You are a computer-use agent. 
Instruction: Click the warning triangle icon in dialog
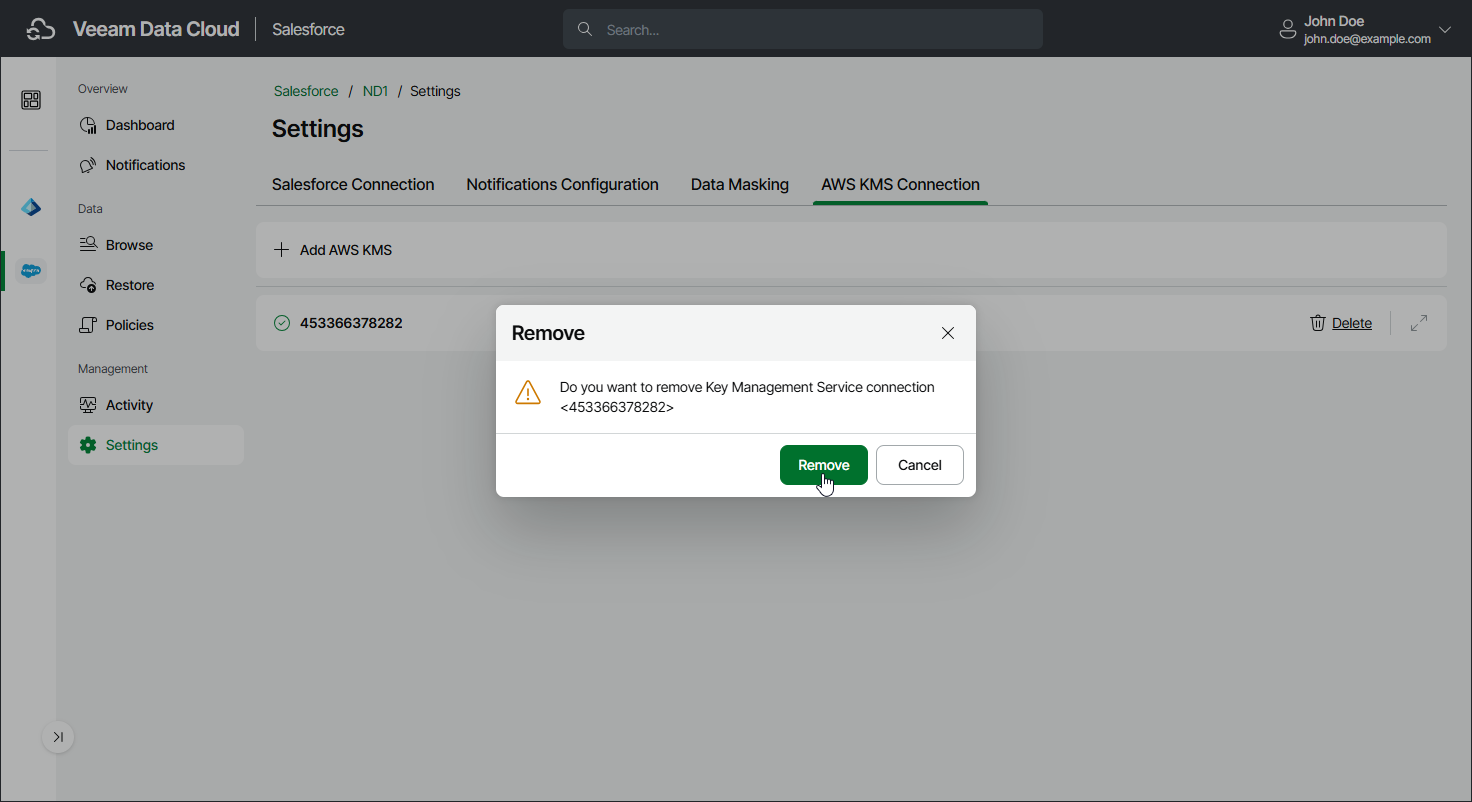[528, 392]
